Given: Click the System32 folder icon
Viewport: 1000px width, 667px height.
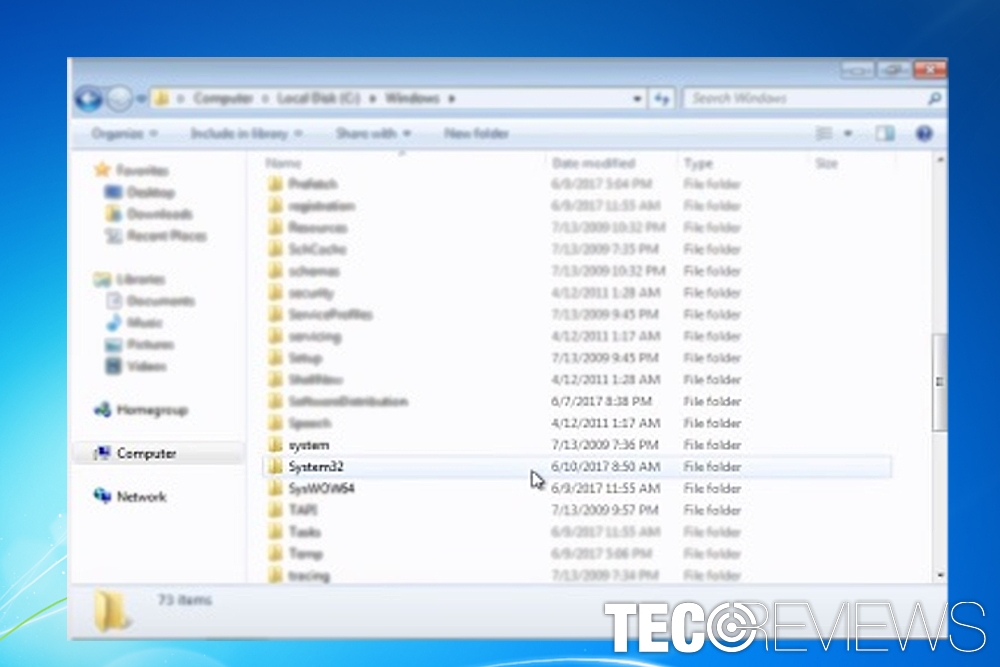Looking at the screenshot, I should (276, 466).
